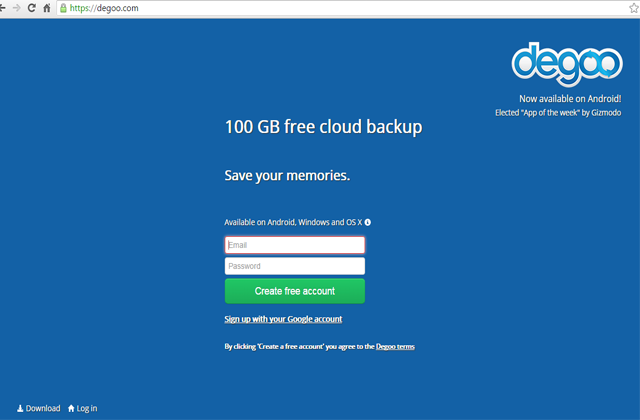Go to the browser home page icon

[47, 8]
